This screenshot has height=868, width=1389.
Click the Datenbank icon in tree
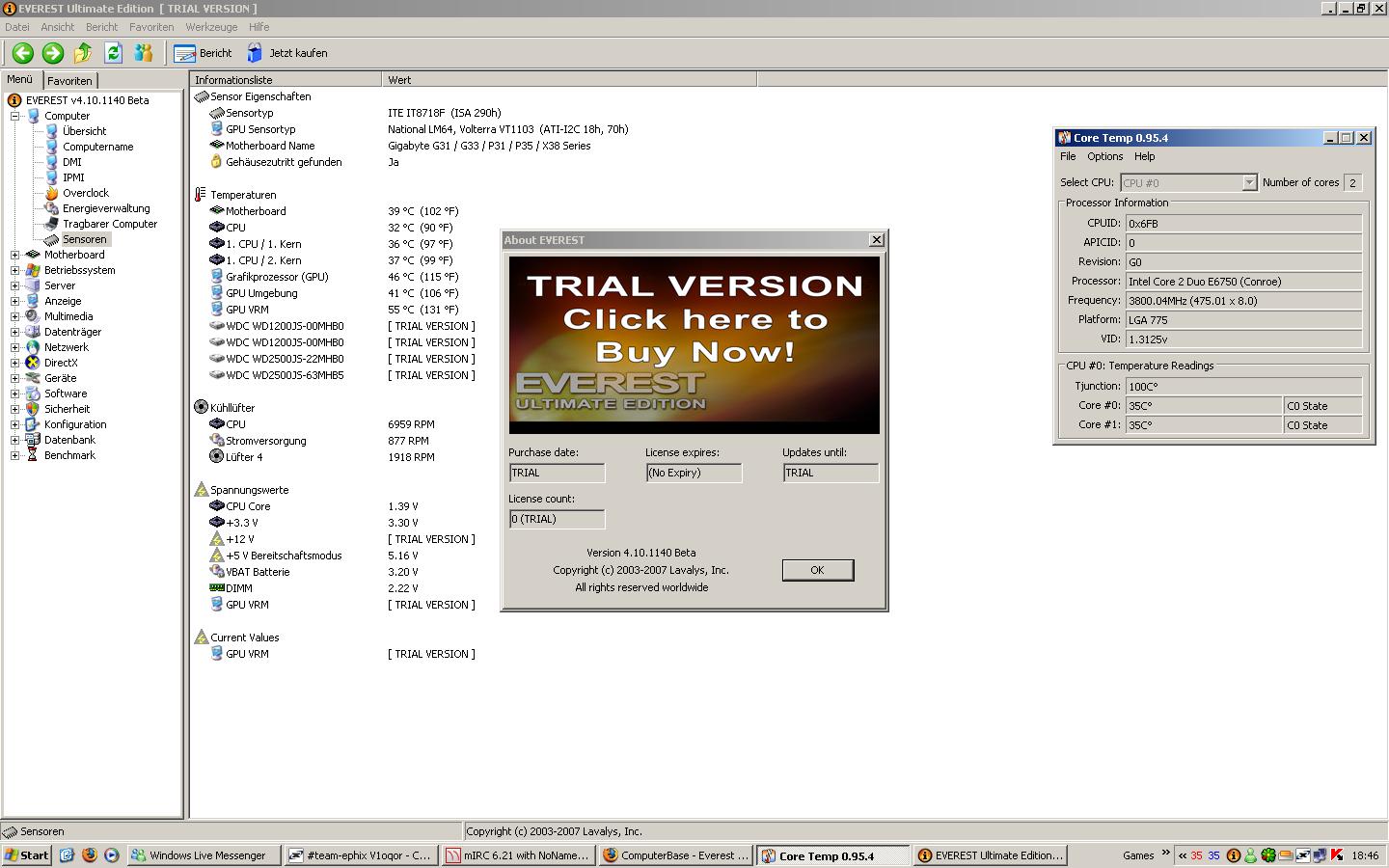pos(33,440)
